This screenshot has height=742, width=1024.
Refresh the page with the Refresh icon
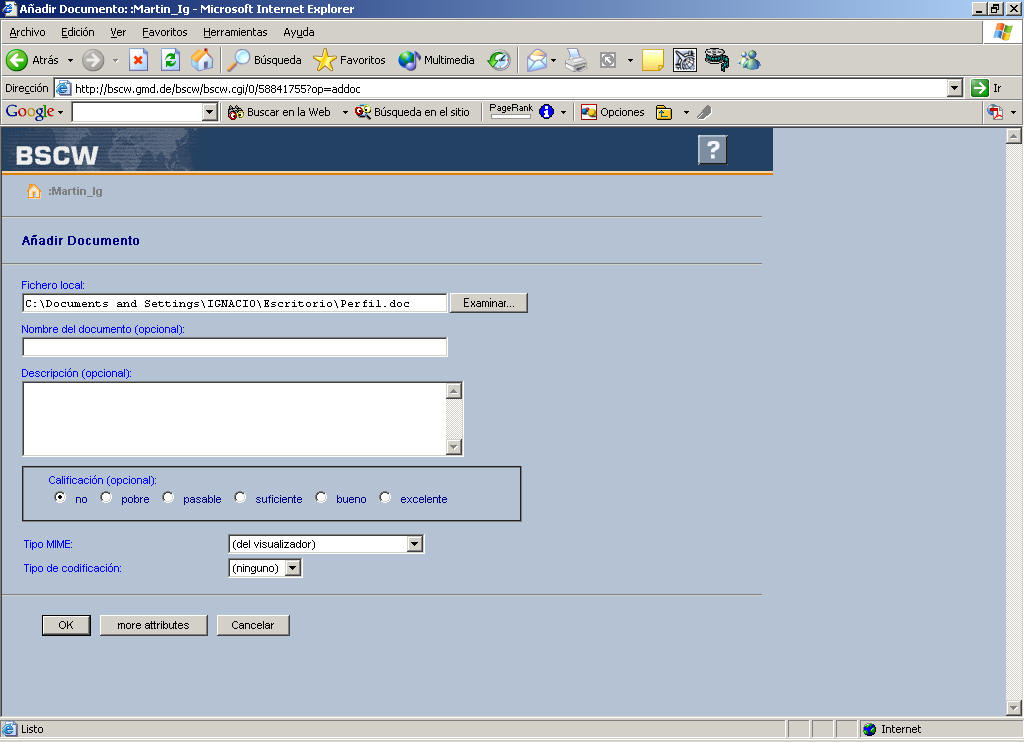(x=170, y=60)
